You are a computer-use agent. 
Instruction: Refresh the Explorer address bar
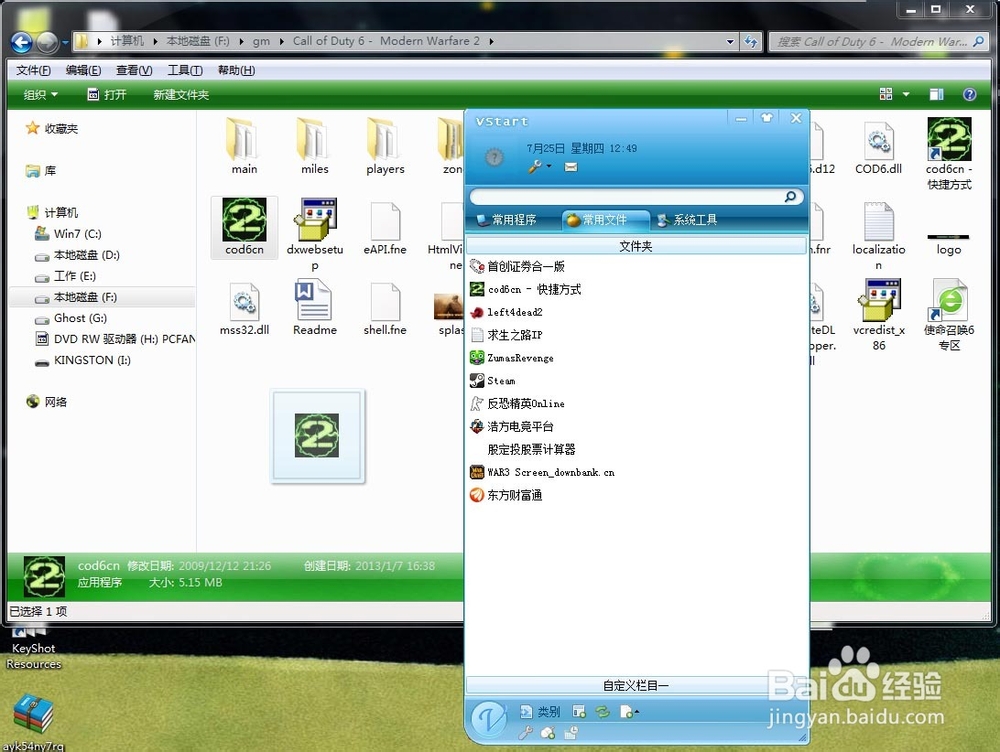pos(751,41)
